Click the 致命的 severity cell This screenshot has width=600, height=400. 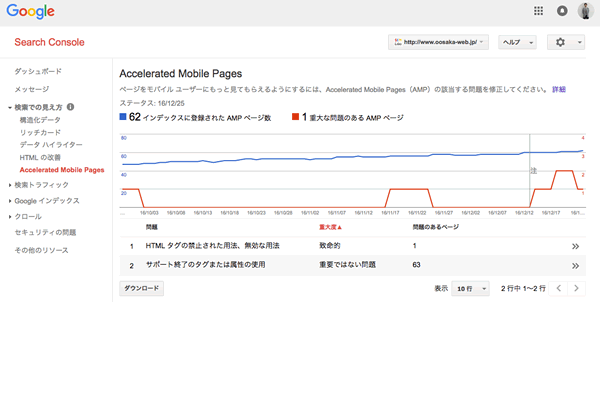[x=329, y=246]
